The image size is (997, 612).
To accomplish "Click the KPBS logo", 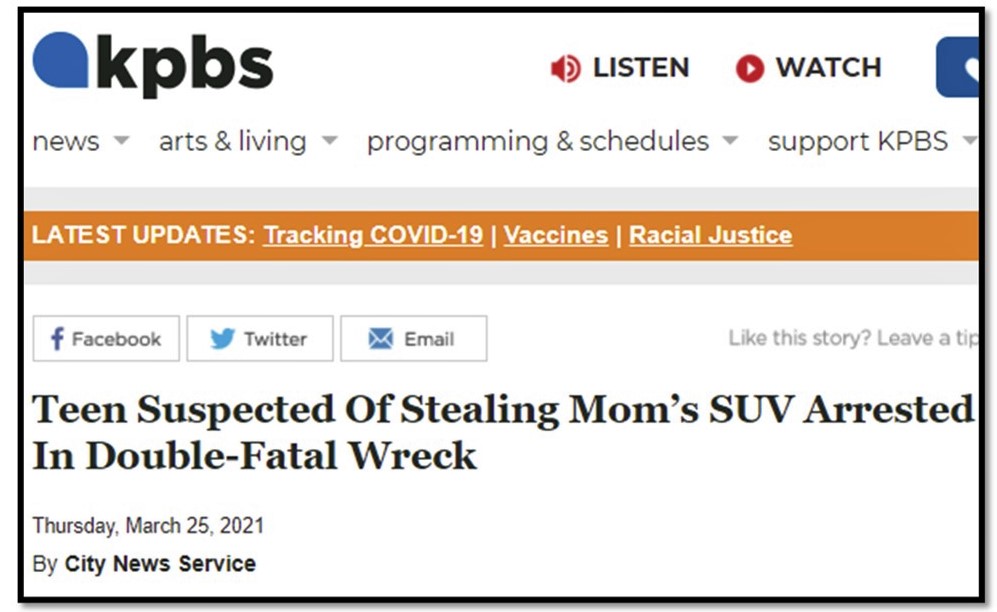I will point(153,64).
